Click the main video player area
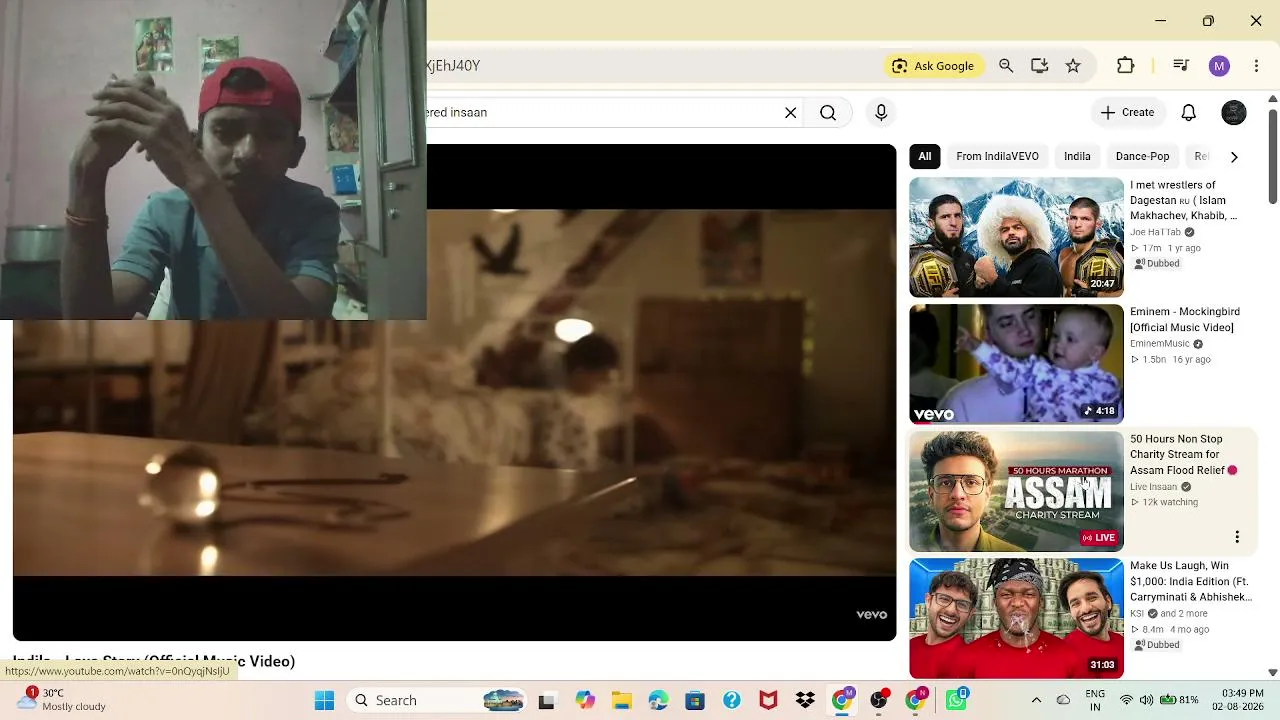This screenshot has height=720, width=1280. coord(455,392)
